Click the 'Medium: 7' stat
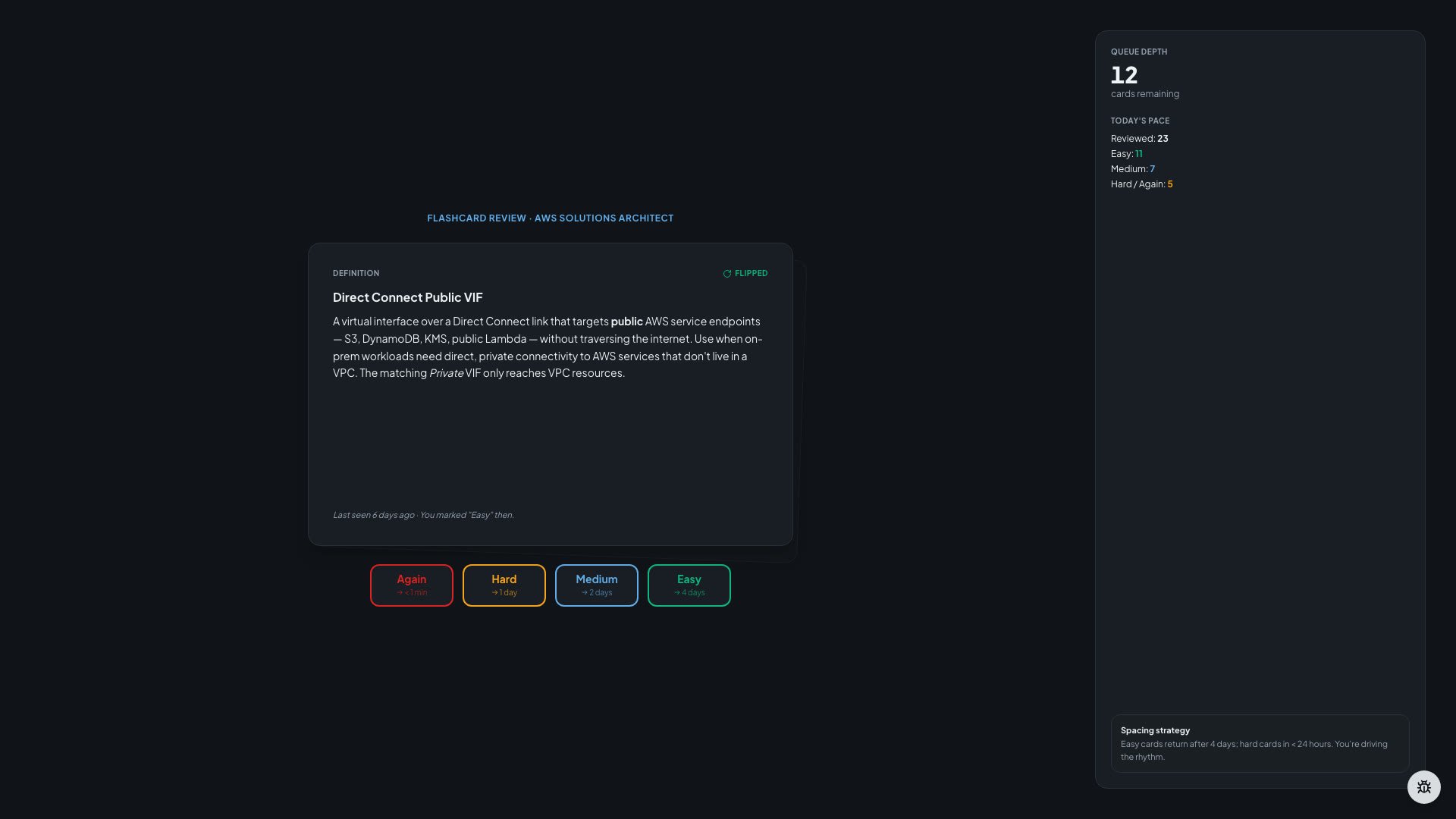Screen dimensions: 1456x819 1133,169
